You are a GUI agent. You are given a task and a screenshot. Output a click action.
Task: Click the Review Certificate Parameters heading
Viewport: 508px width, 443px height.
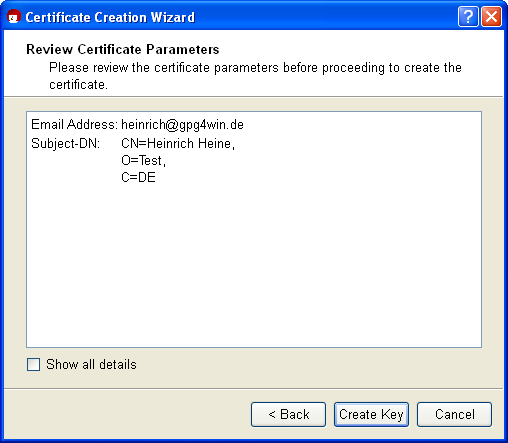pos(123,49)
